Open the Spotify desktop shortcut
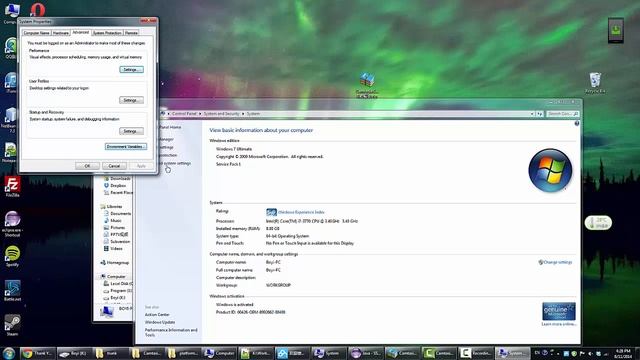Viewport: 640px width, 360px height. [12, 256]
